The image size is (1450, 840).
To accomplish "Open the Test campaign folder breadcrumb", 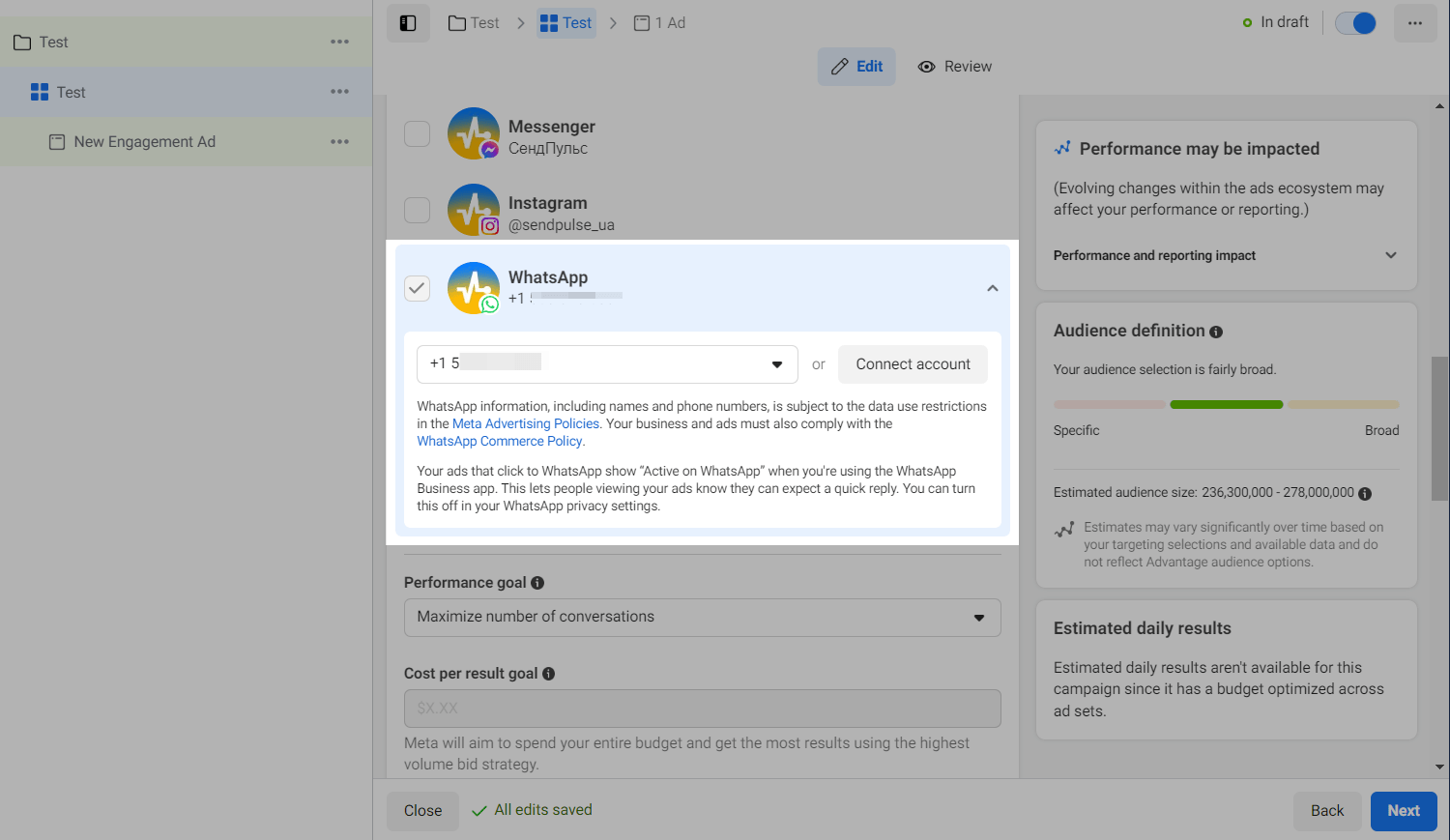I will [474, 23].
